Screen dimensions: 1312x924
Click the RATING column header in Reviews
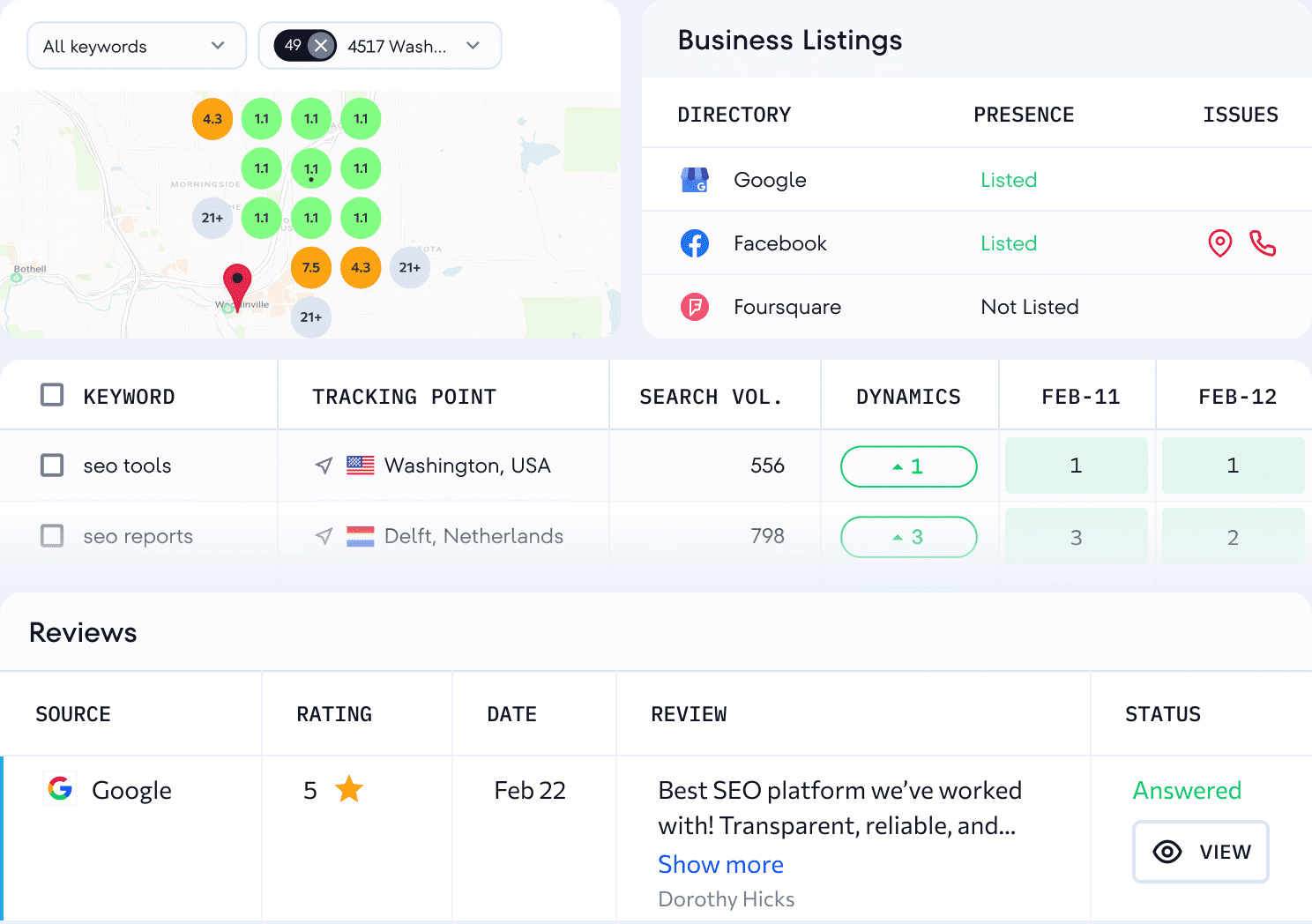[334, 714]
